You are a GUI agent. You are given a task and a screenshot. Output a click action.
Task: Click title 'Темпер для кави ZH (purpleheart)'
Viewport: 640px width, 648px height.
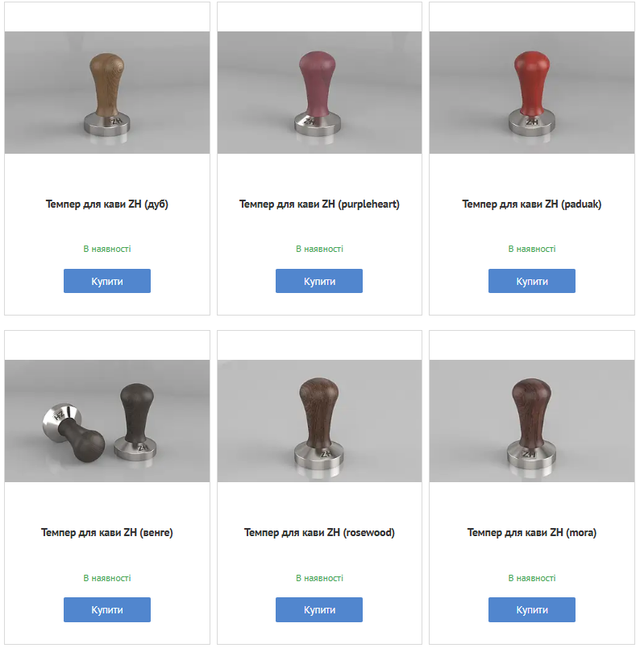pyautogui.click(x=319, y=204)
